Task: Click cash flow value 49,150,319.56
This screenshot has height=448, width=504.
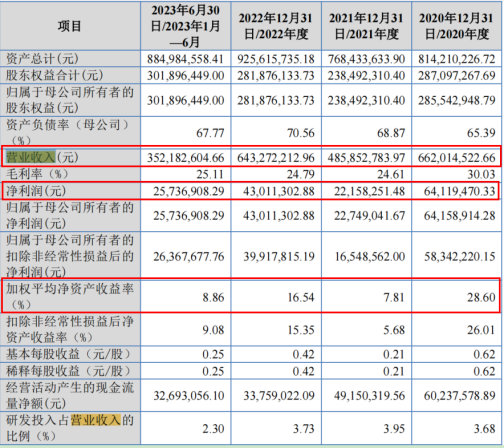Action: point(369,396)
